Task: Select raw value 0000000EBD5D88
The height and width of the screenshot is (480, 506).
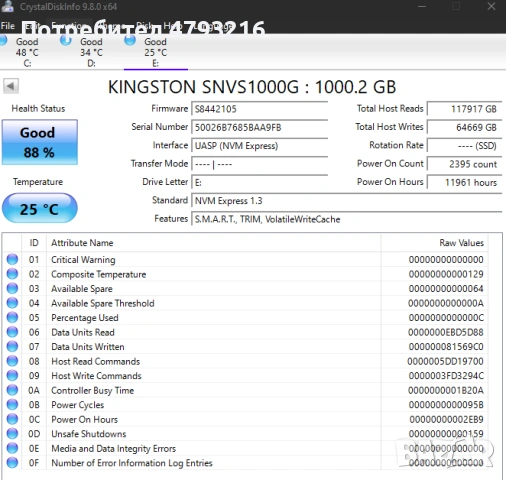Action: [446, 332]
